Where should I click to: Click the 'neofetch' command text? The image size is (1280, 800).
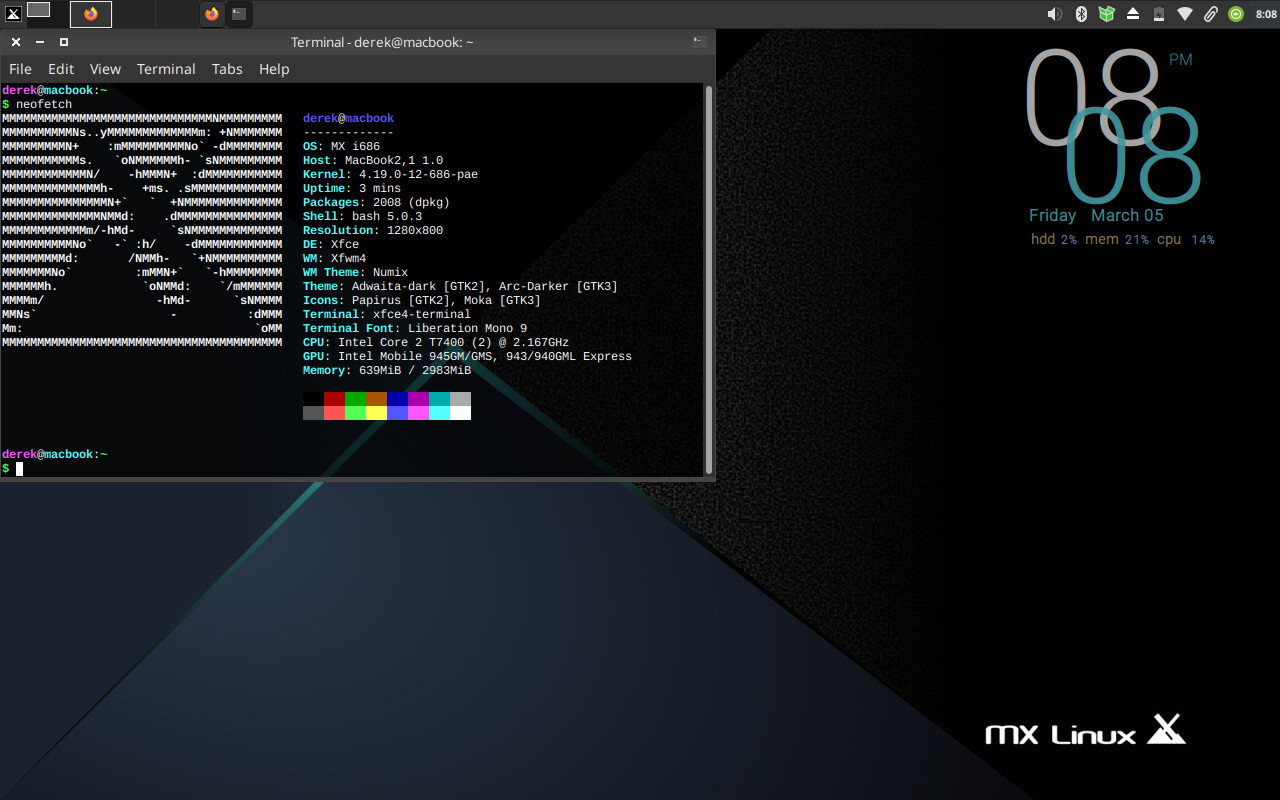(44, 104)
